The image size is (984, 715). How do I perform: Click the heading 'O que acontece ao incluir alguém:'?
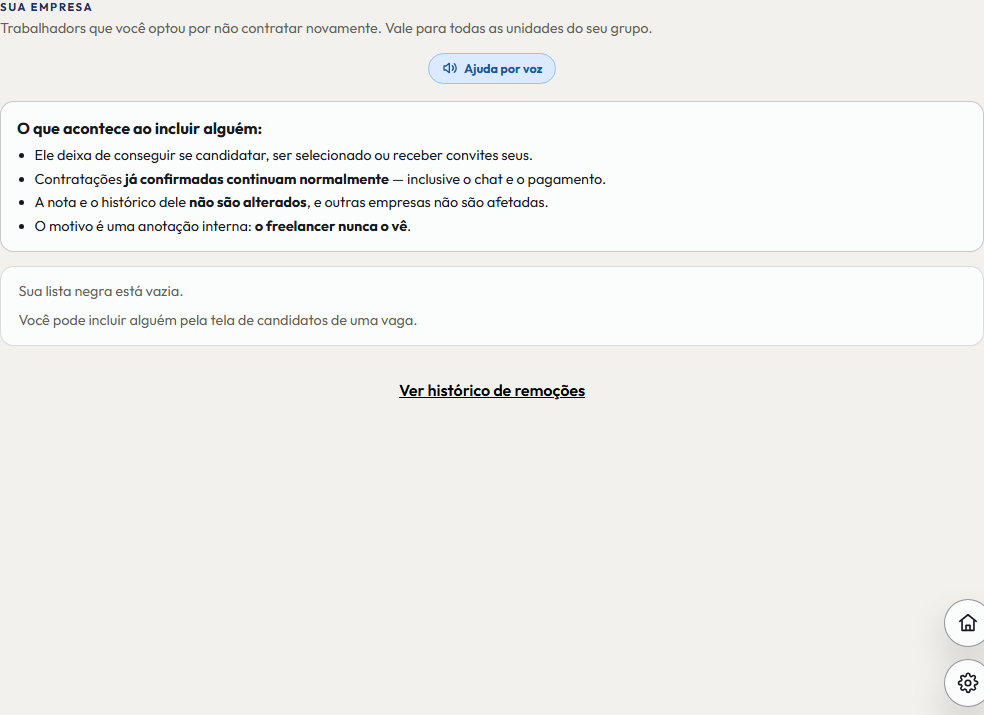point(139,129)
